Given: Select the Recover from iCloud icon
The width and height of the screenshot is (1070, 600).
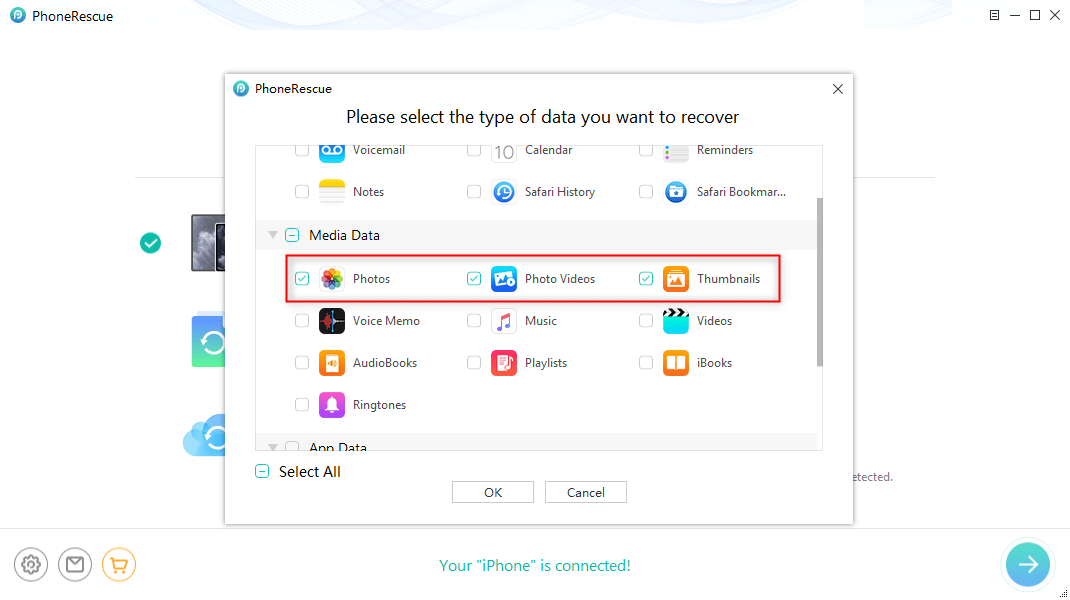Looking at the screenshot, I should [x=205, y=435].
